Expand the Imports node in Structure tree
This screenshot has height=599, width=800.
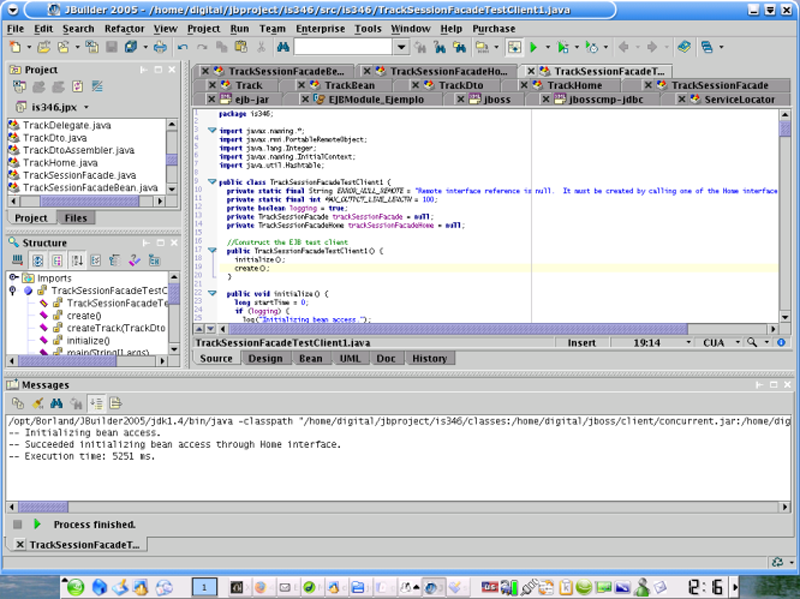[12, 278]
